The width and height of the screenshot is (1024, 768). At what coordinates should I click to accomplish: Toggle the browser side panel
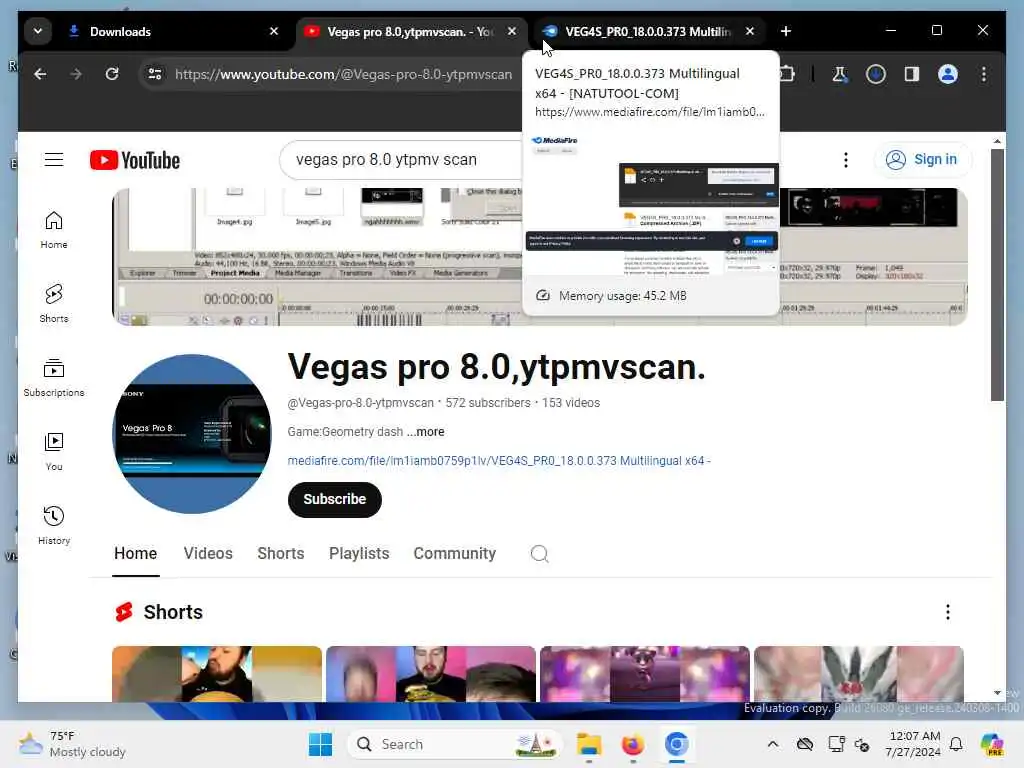912,74
